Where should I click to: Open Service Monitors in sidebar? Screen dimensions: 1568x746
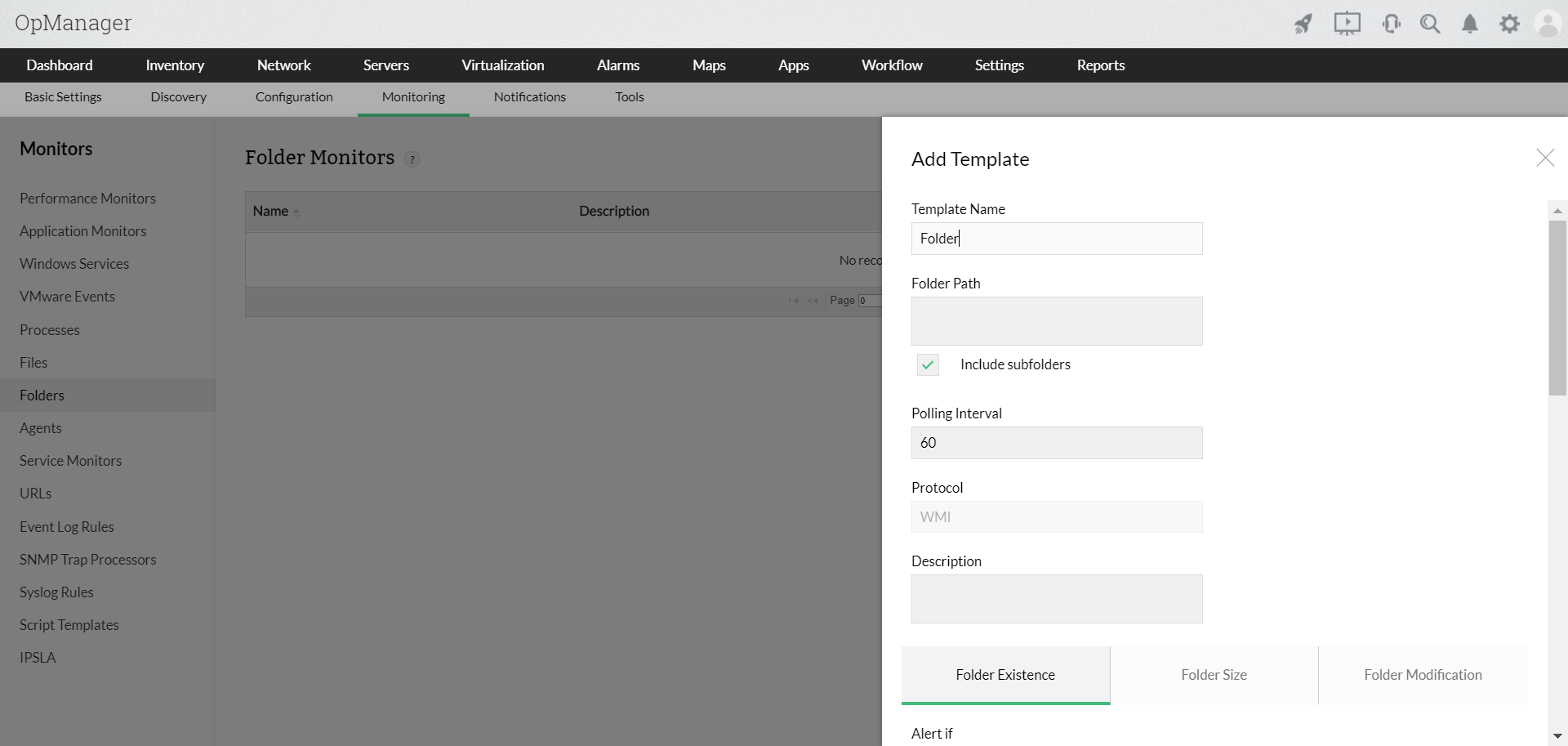[x=70, y=461]
